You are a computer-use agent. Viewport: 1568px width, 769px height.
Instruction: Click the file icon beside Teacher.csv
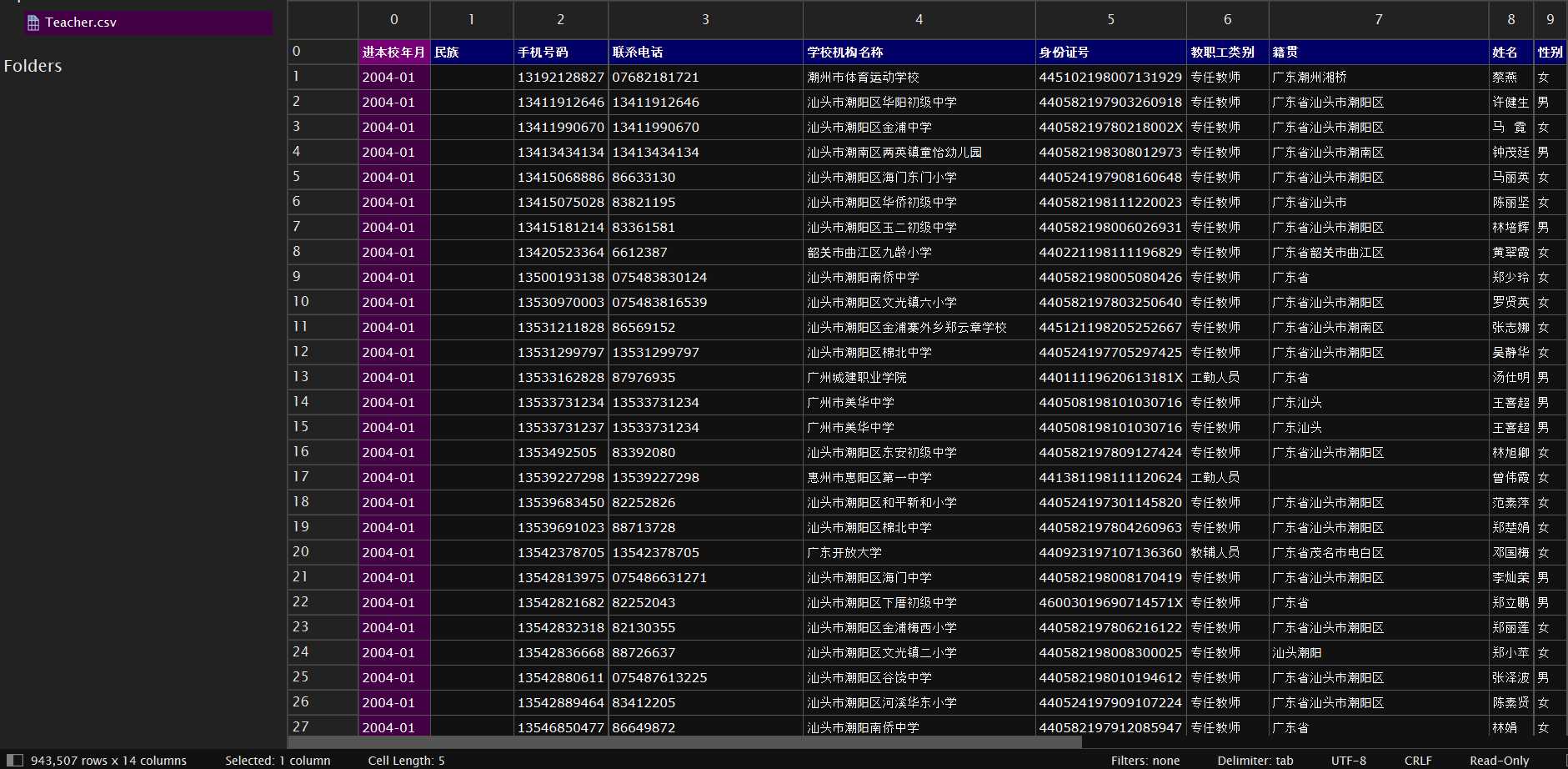click(33, 23)
